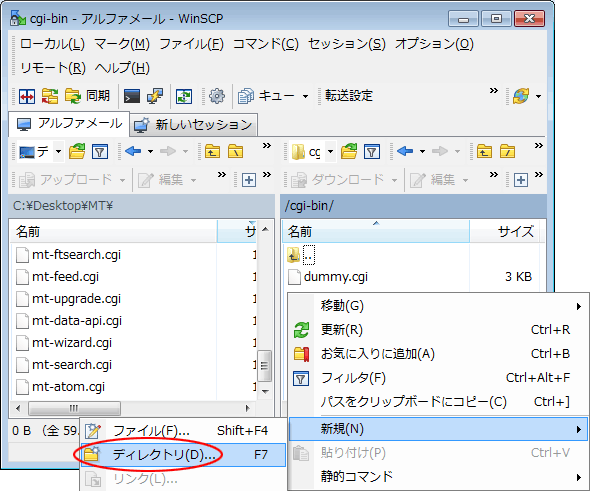
Task: Expand main toolbar overflow chevron
Action: (494, 91)
